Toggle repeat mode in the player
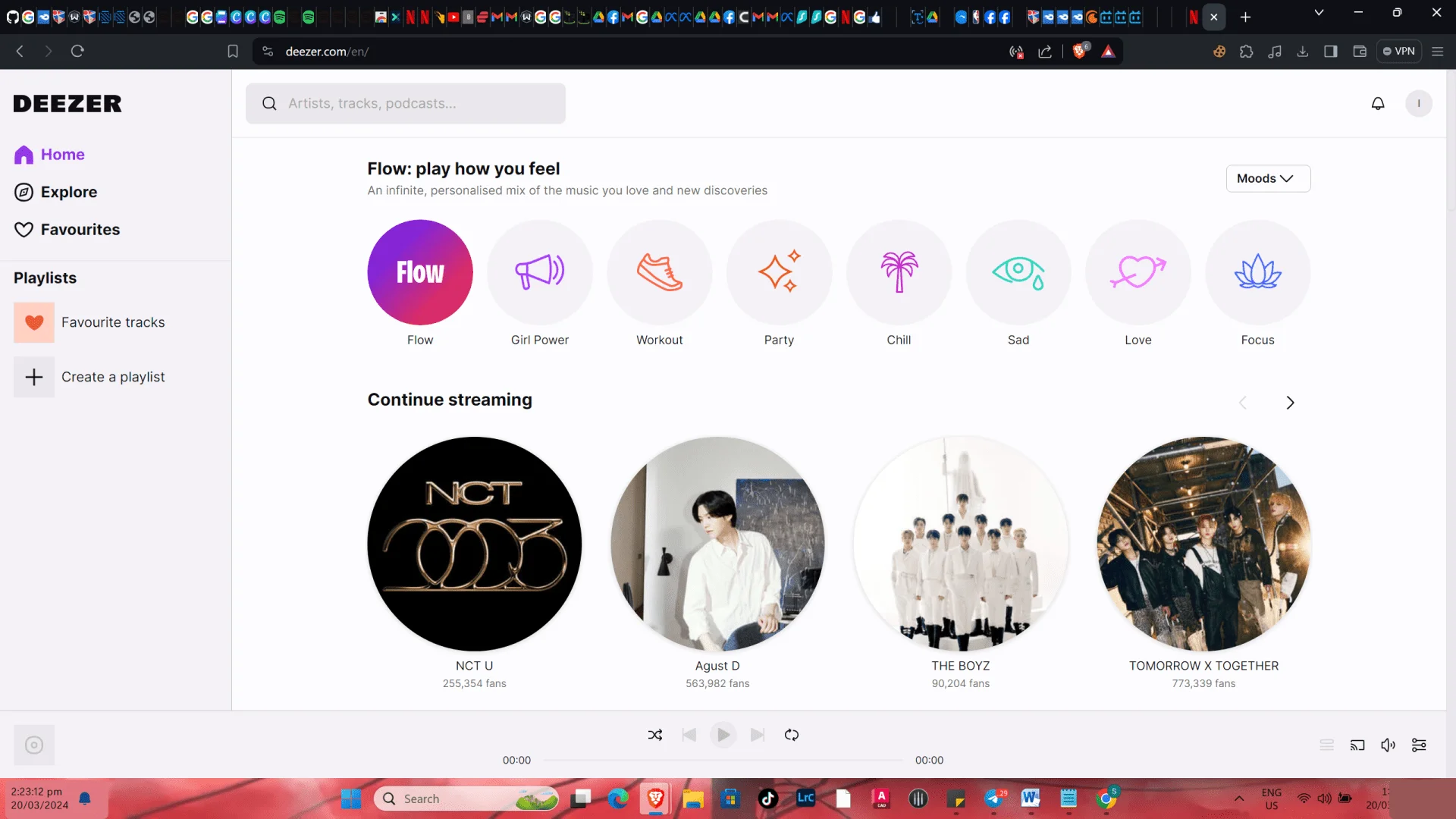The height and width of the screenshot is (819, 1456). click(792, 735)
